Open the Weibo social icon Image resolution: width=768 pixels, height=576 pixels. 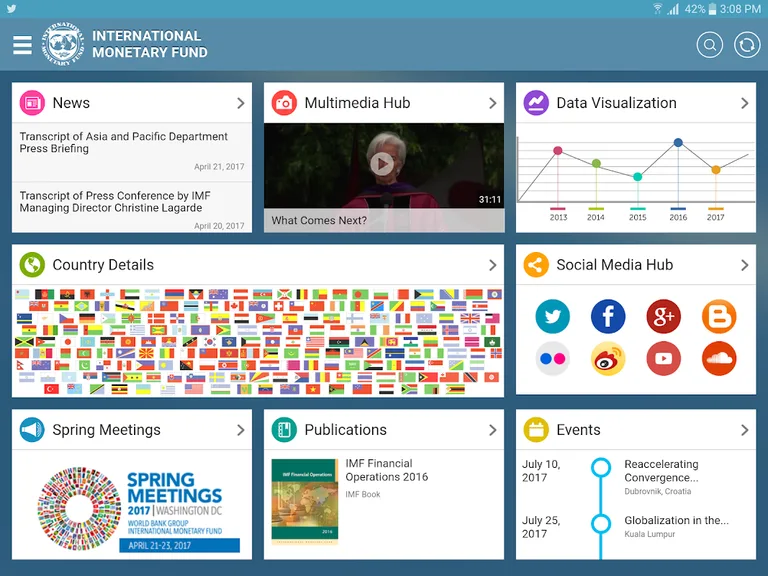click(x=608, y=359)
